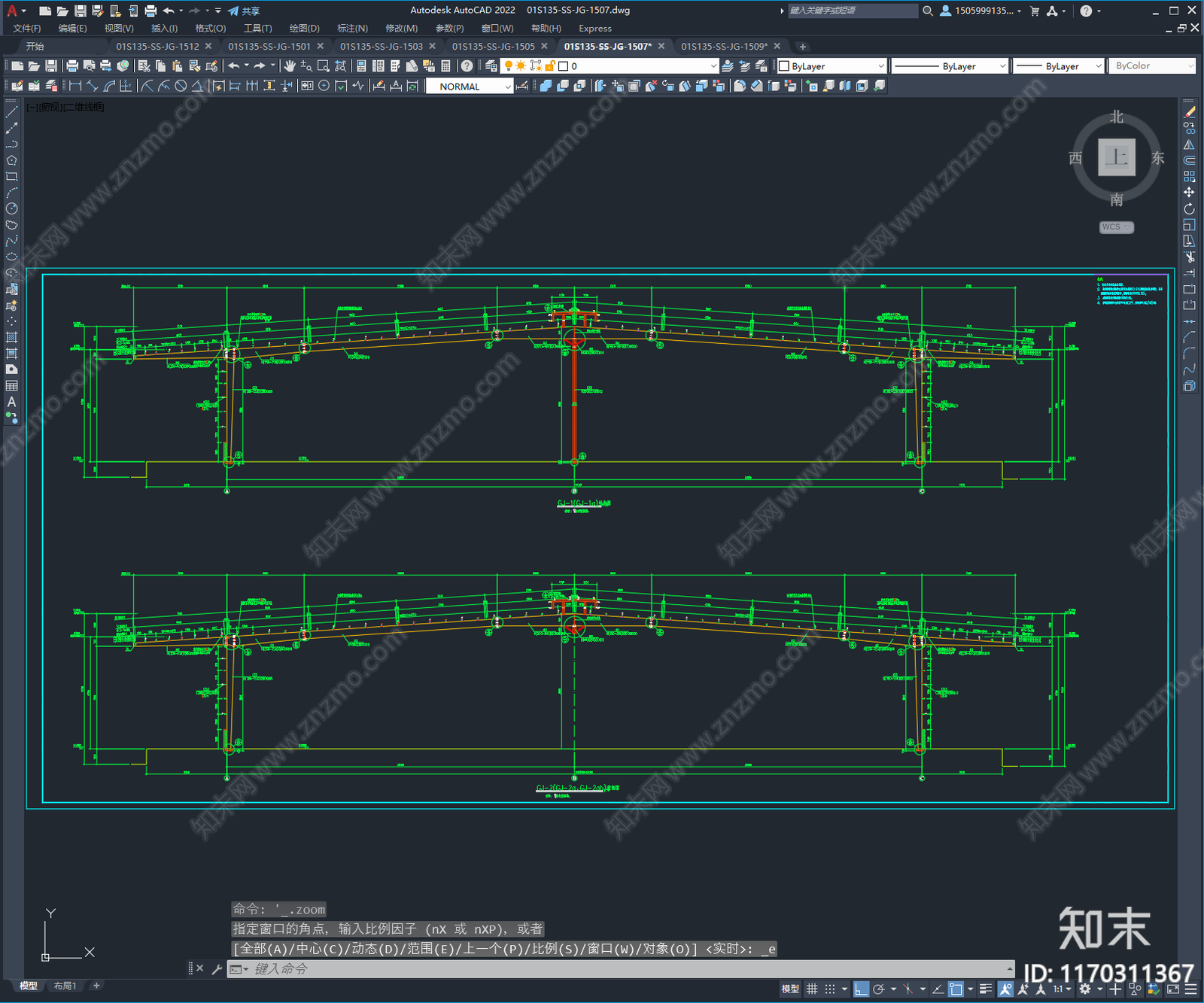Open the 标注(N) menu
This screenshot has height=1003, width=1204.
coord(352,28)
